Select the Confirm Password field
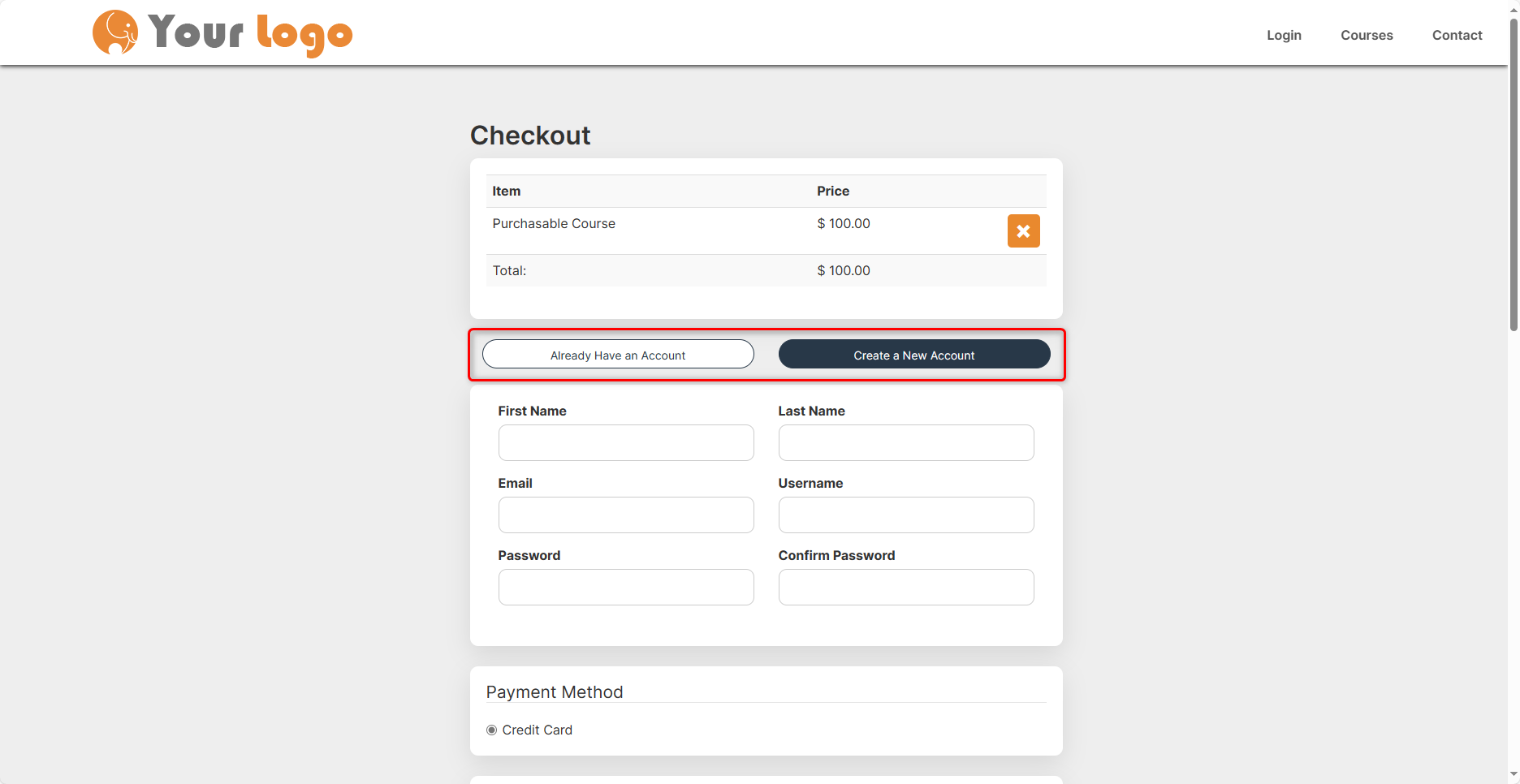This screenshot has height=784, width=1520. pos(906,588)
